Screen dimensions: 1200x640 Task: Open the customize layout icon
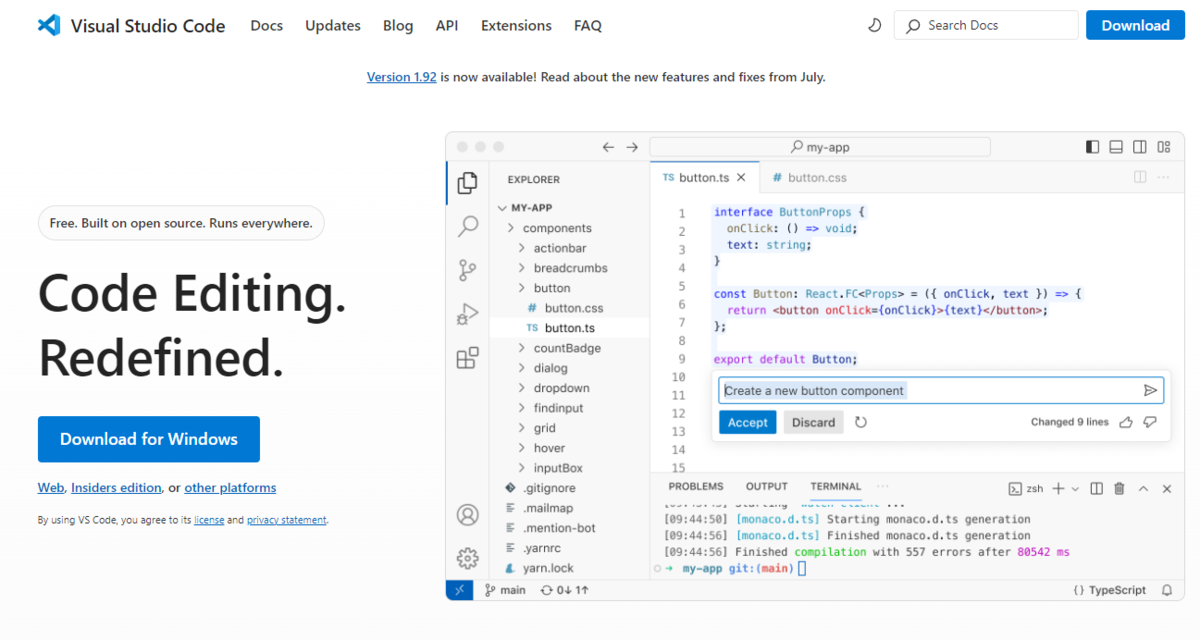tap(1164, 147)
